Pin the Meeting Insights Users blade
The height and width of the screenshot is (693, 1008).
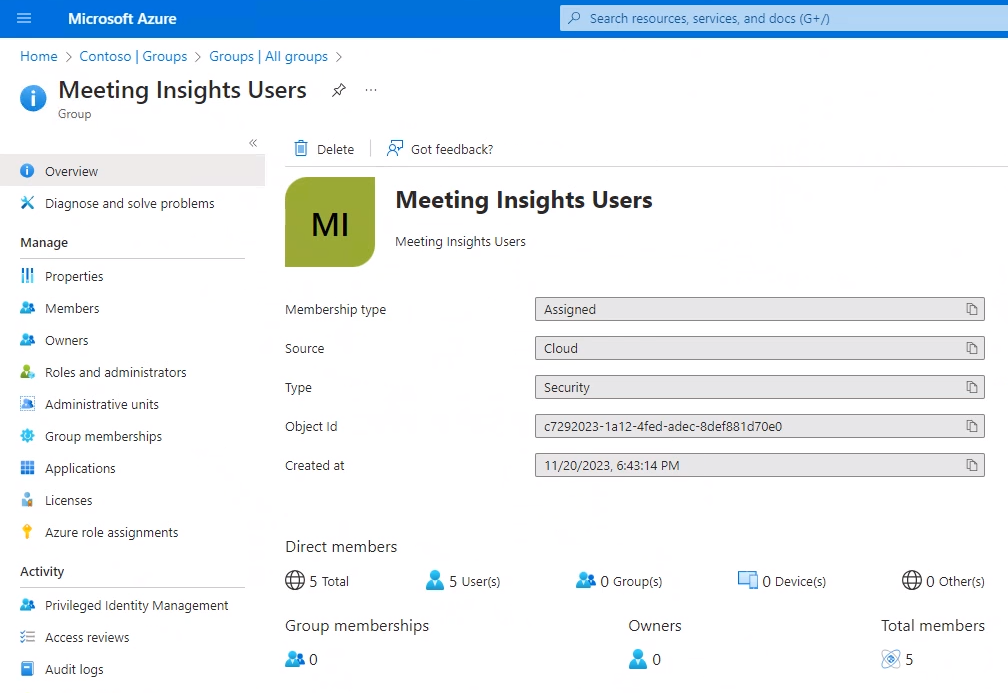(x=339, y=90)
